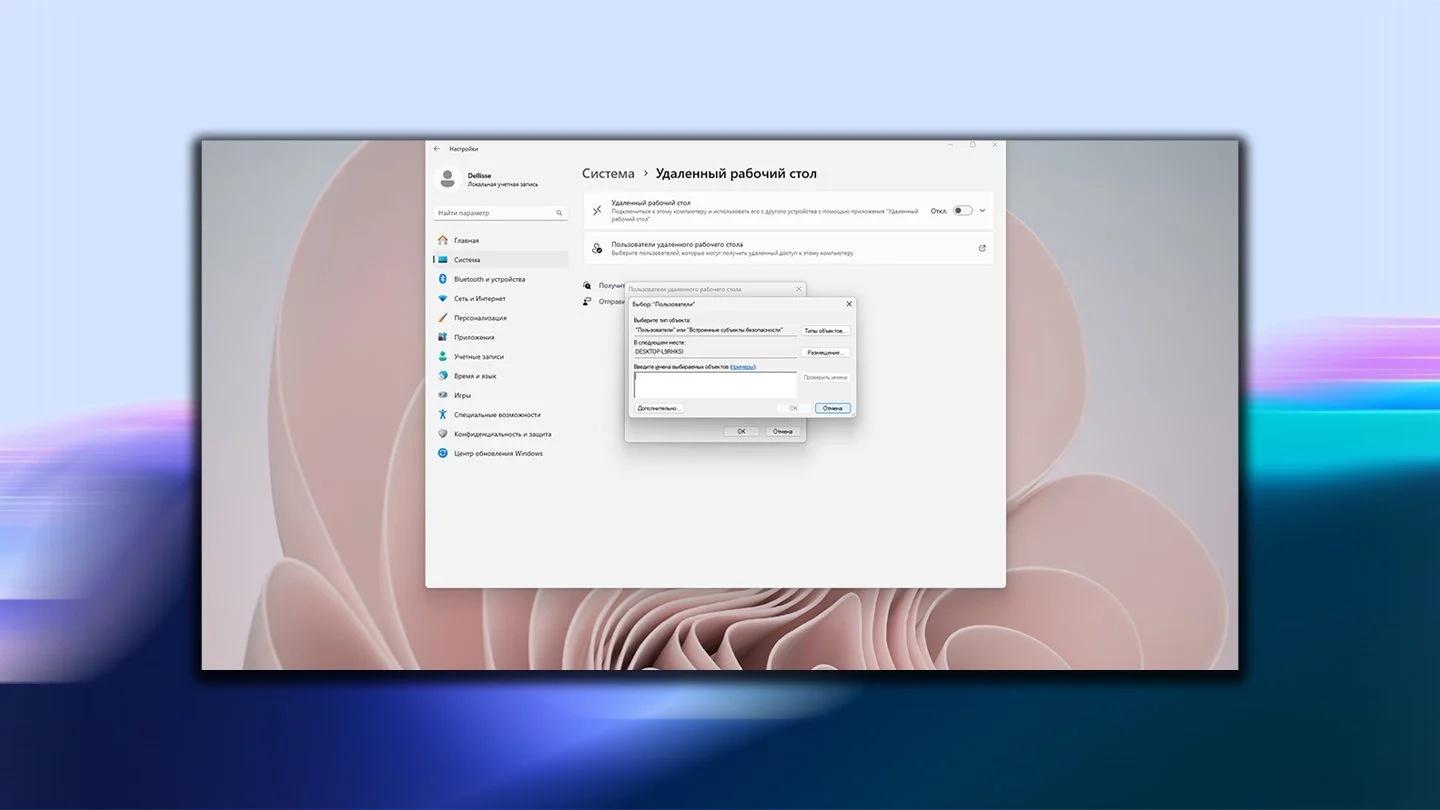Image resolution: width=1440 pixels, height=810 pixels.
Task: Click the Центр обновления Windows icon
Action: pyautogui.click(x=443, y=454)
